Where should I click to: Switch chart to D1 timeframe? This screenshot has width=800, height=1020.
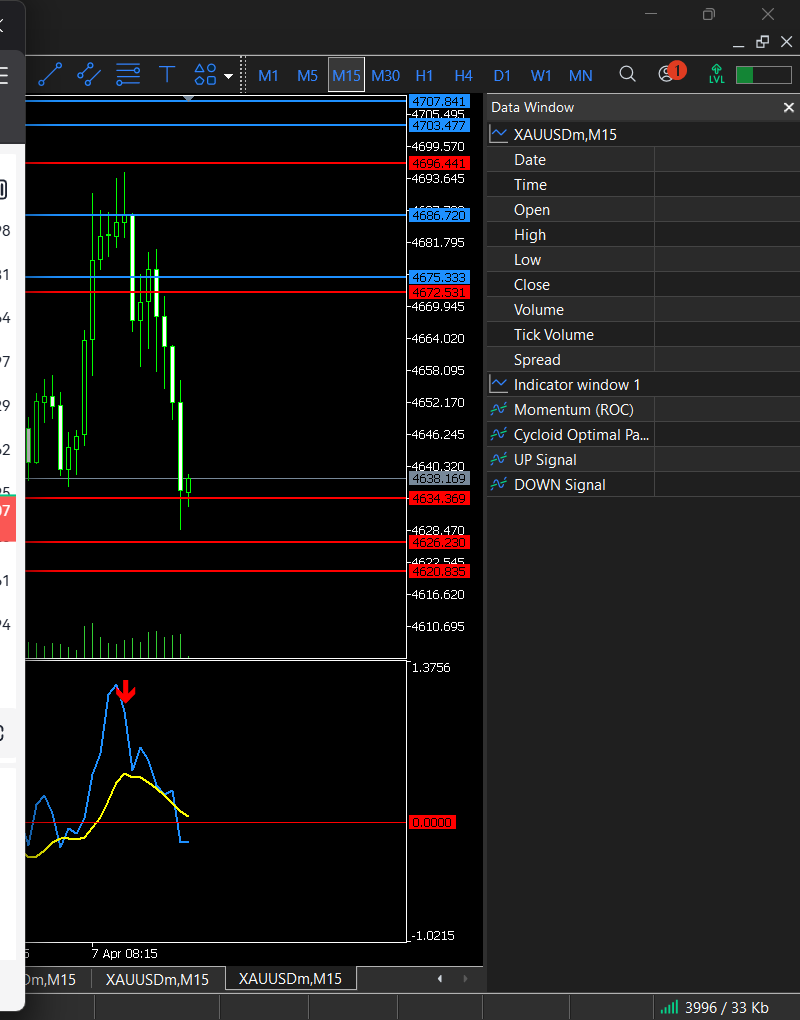pyautogui.click(x=502, y=75)
